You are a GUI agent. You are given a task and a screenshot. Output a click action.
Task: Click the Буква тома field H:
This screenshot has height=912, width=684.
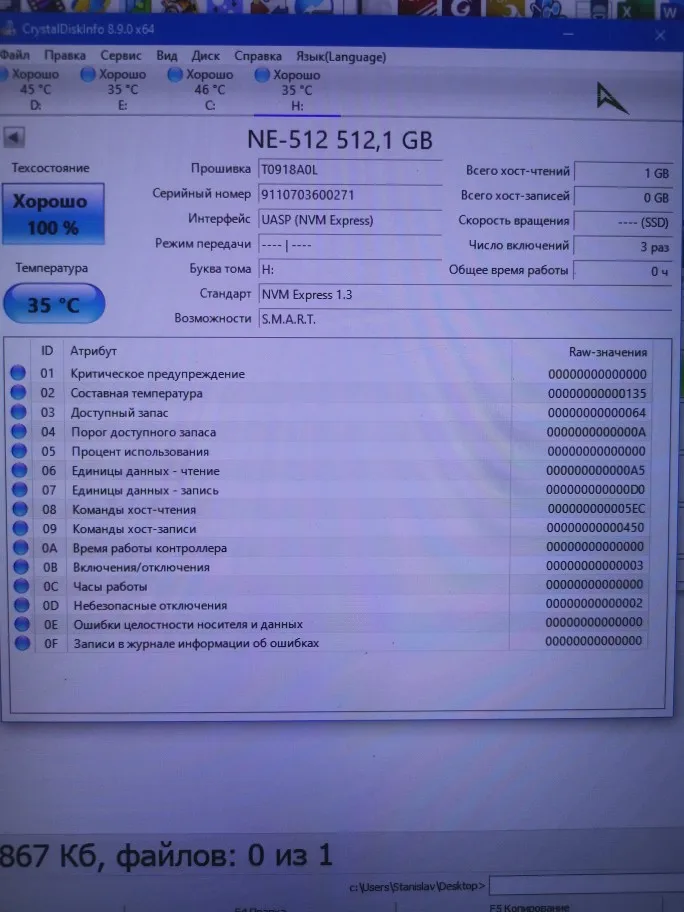pyautogui.click(x=350, y=269)
